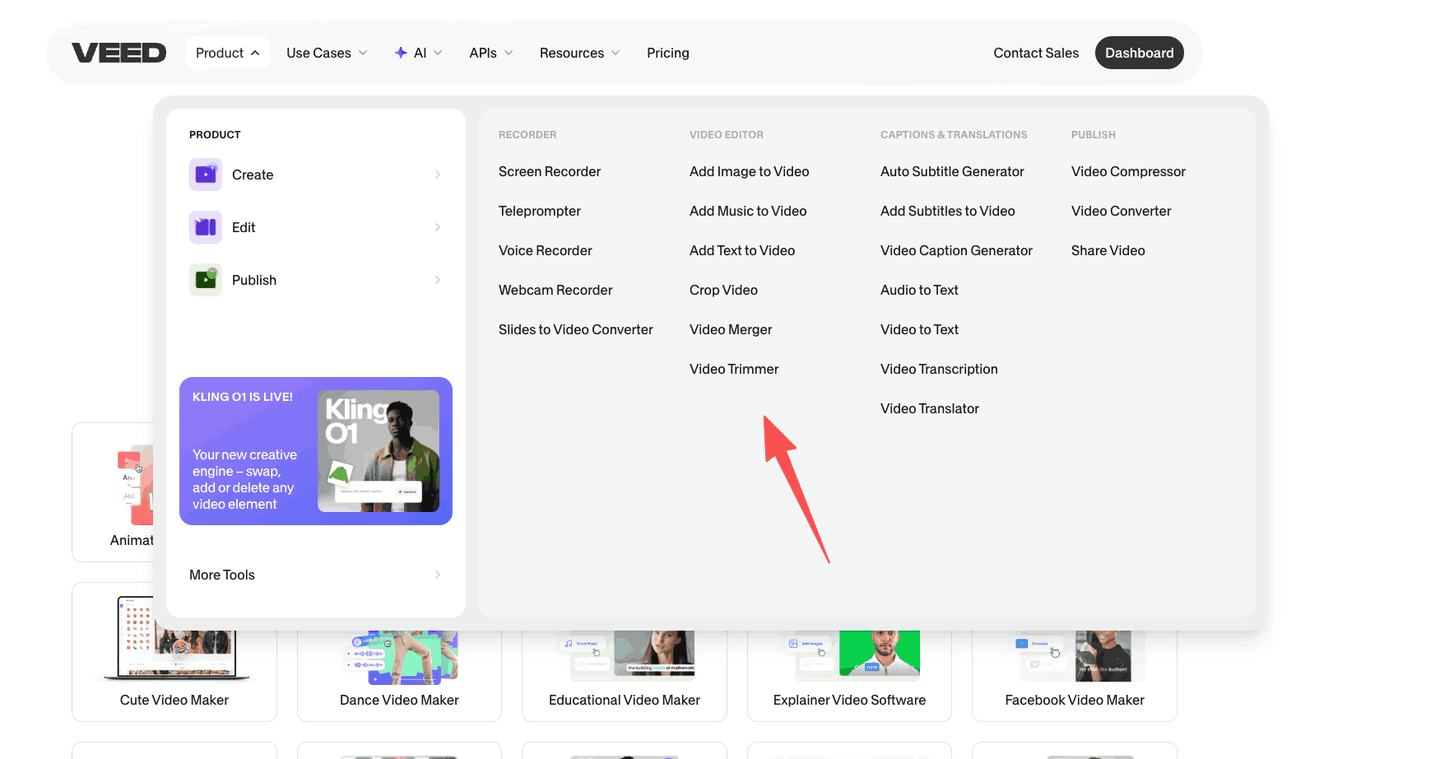Image resolution: width=1440 pixels, height=759 pixels.
Task: Select Screen Recorder from the menu
Action: point(549,172)
